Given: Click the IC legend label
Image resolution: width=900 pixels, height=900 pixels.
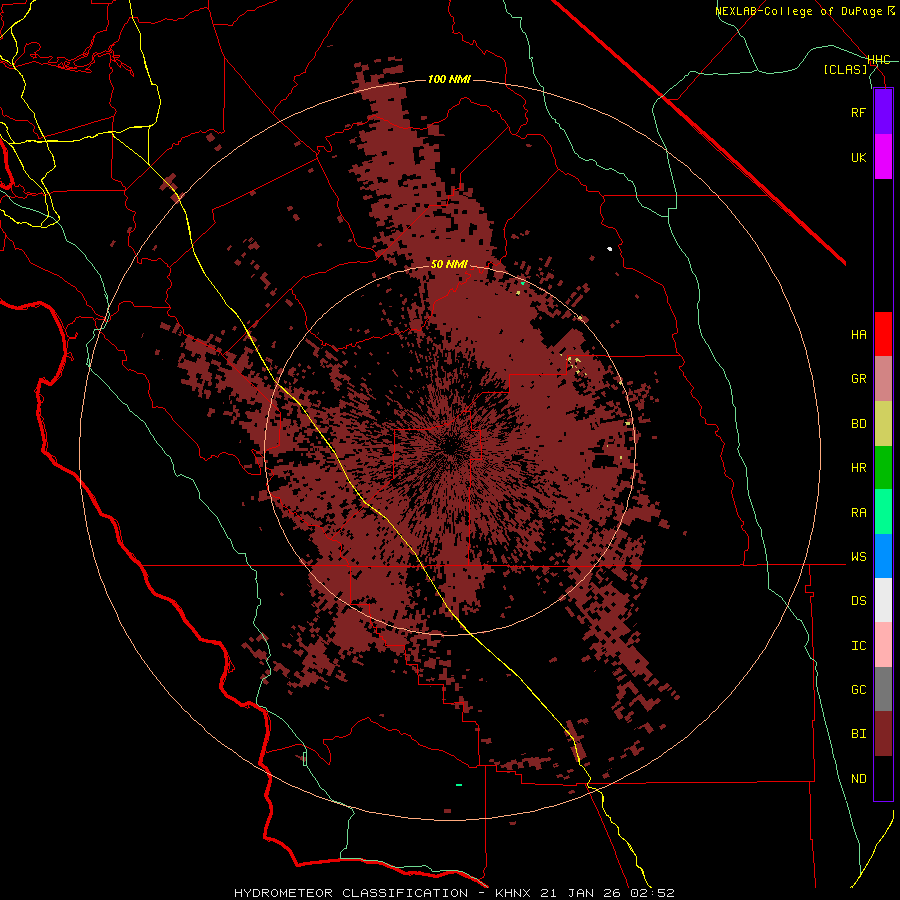Looking at the screenshot, I should click(x=858, y=645).
